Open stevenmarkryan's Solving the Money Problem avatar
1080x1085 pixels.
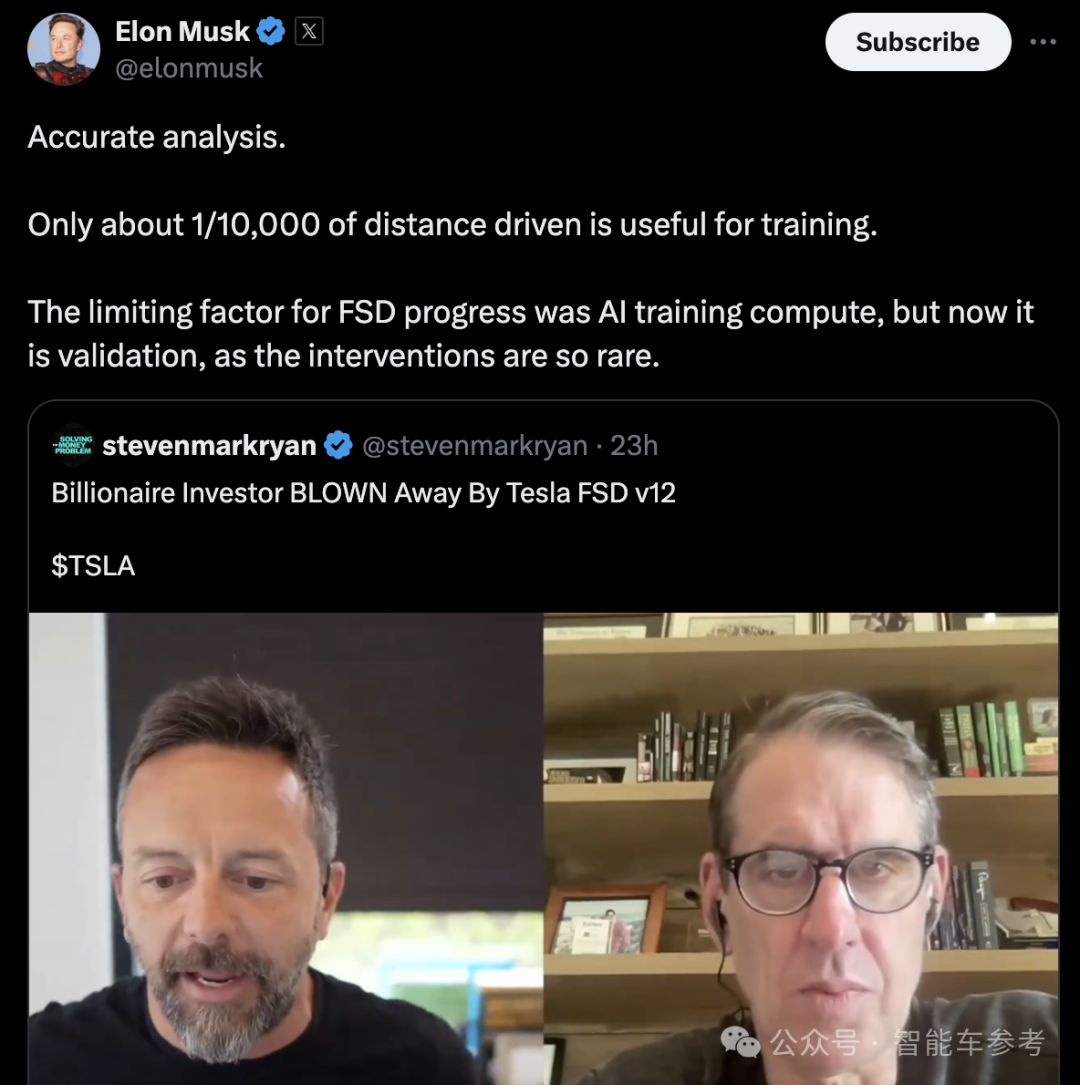coord(74,445)
